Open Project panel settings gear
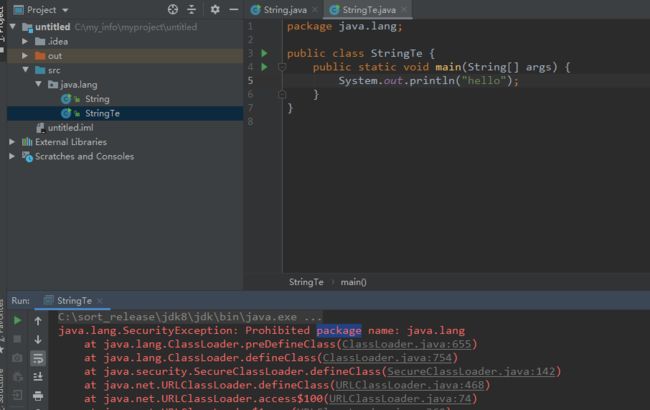This screenshot has height=410, width=650. [x=214, y=9]
